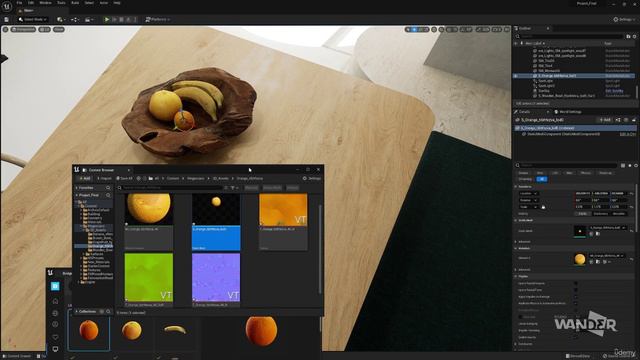
Task: Click the search icon beside Favorites
Action: coord(108,188)
